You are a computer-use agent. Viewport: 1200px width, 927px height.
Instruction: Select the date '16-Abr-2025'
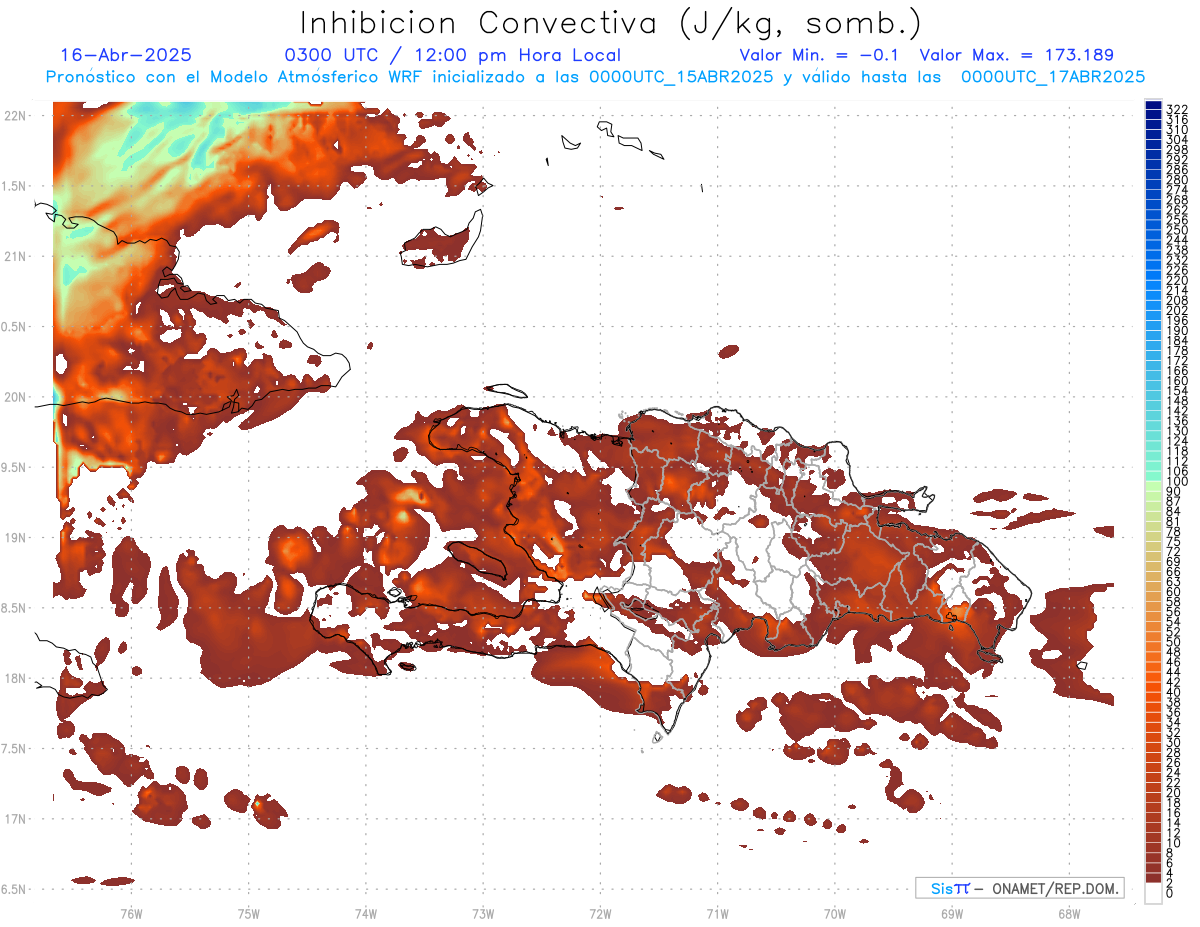pyautogui.click(x=126, y=55)
